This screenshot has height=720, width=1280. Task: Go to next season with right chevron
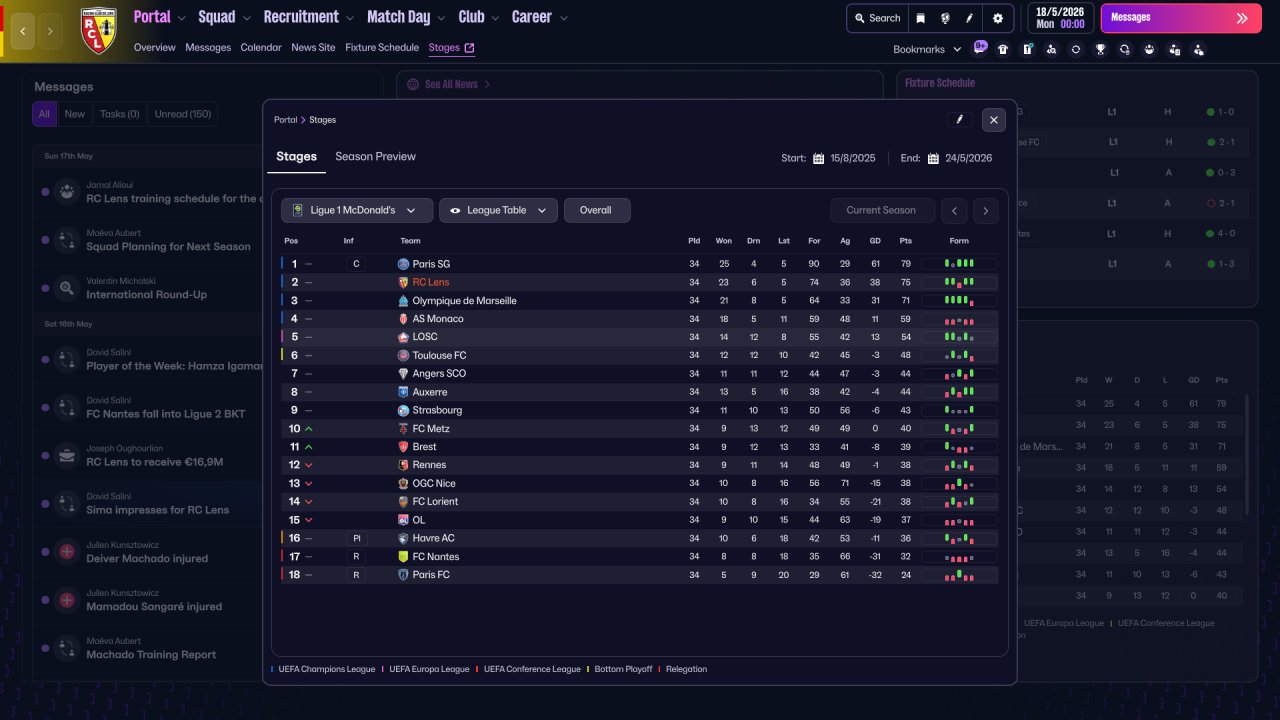(986, 210)
